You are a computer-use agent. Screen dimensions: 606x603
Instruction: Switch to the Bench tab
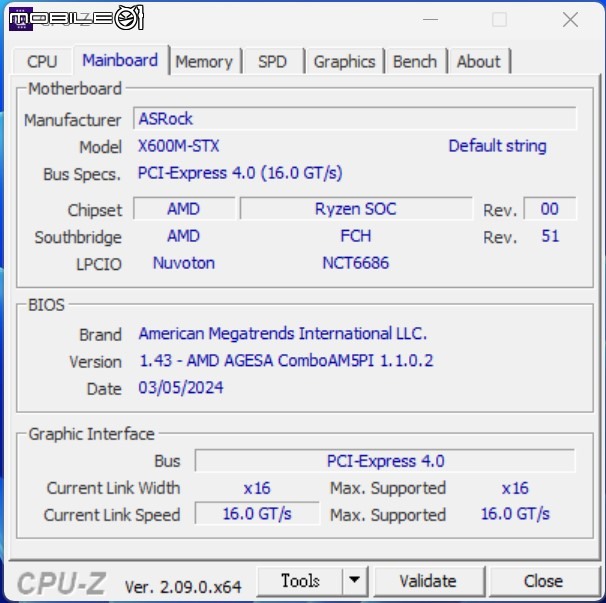coord(415,61)
